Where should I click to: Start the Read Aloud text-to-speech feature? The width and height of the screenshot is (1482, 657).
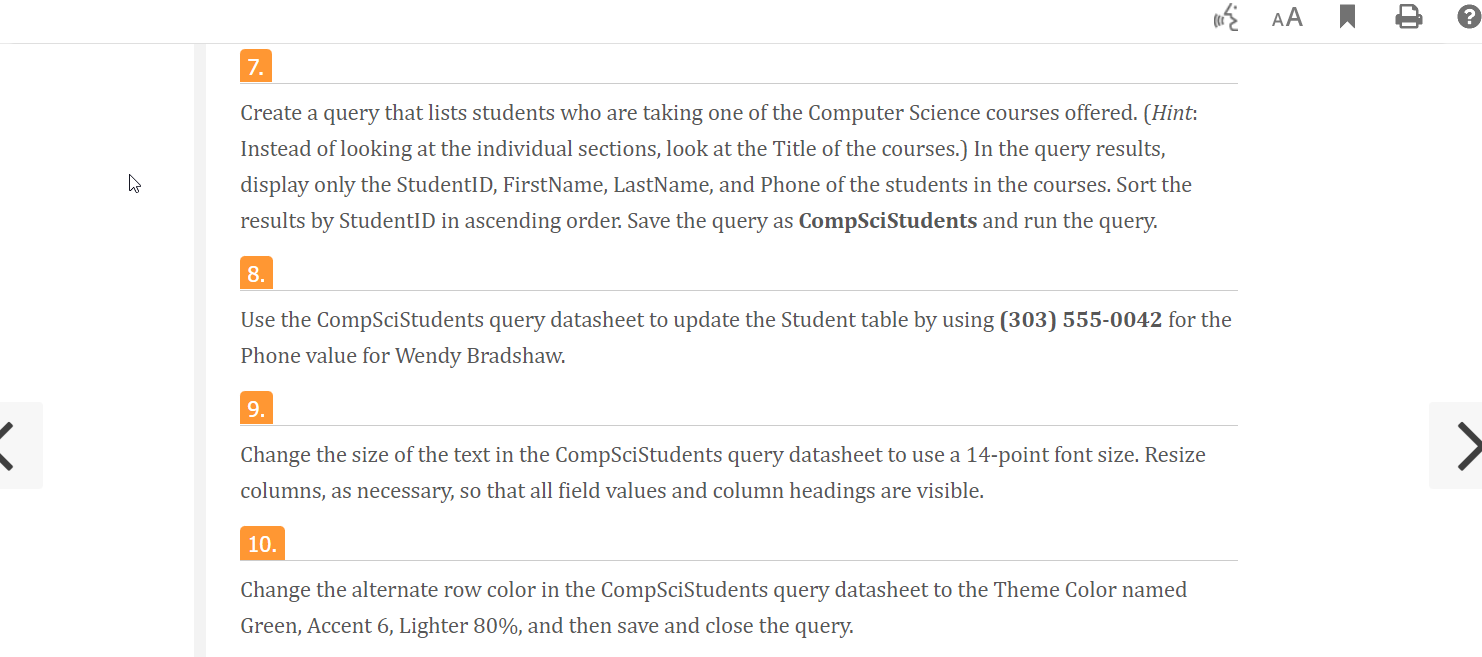click(x=1226, y=18)
